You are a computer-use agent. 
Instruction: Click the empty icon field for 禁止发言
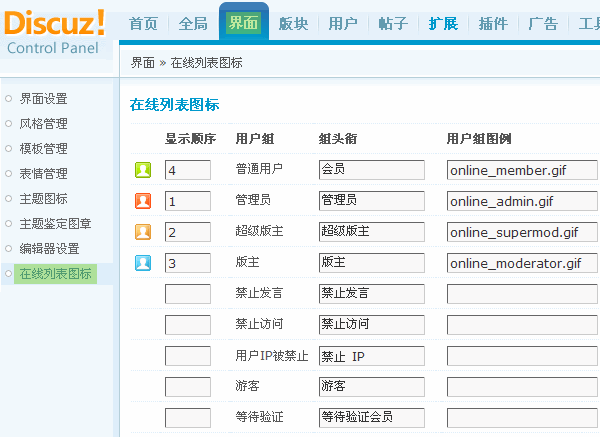coord(522,294)
